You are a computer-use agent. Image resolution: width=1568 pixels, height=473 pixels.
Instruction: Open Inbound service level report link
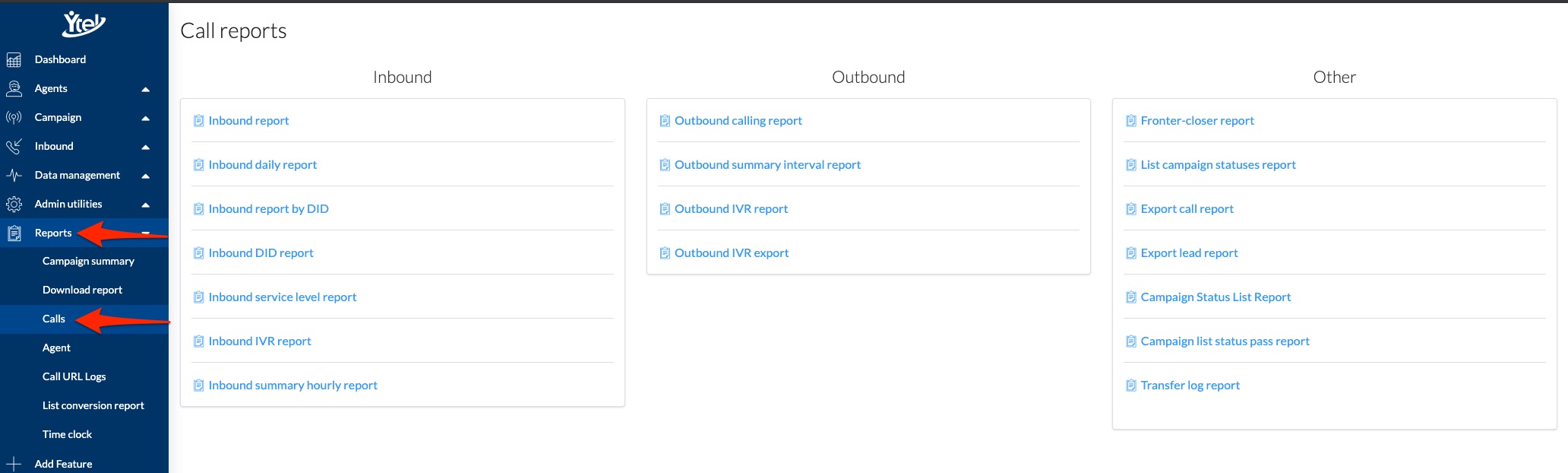[x=283, y=297]
